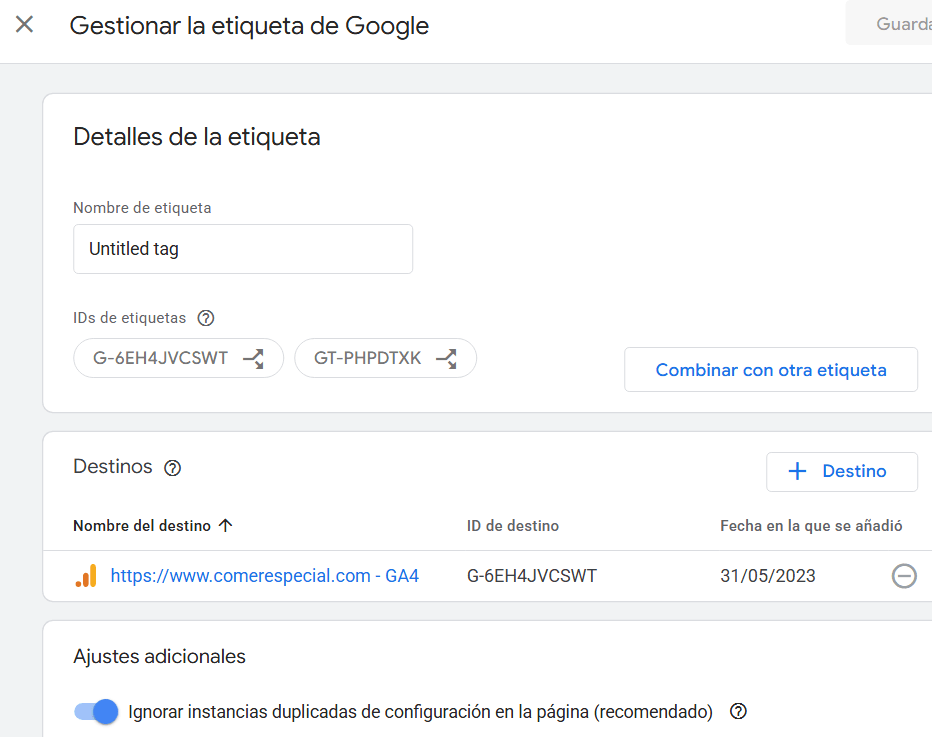
Task: Open help icon next to IDs de etiquetas
Action: [x=206, y=318]
